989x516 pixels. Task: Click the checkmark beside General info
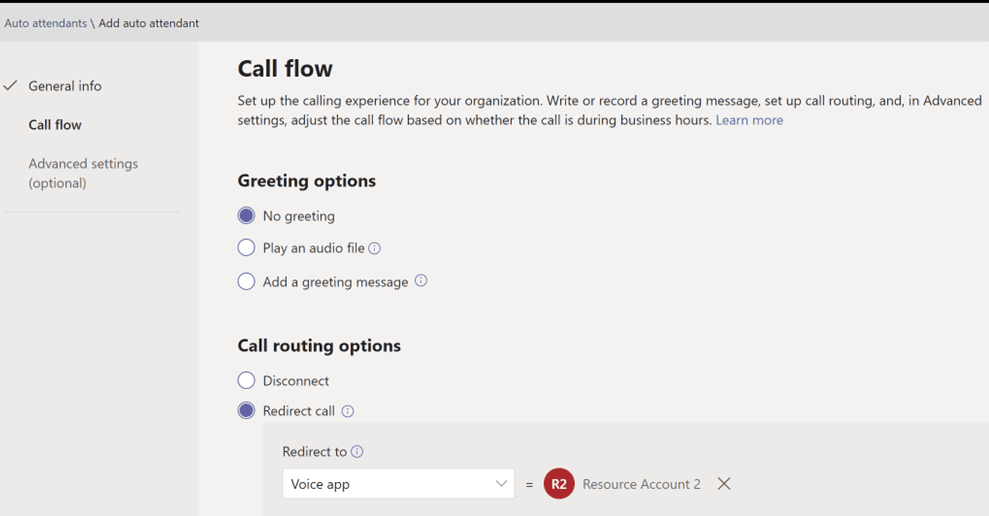10,86
